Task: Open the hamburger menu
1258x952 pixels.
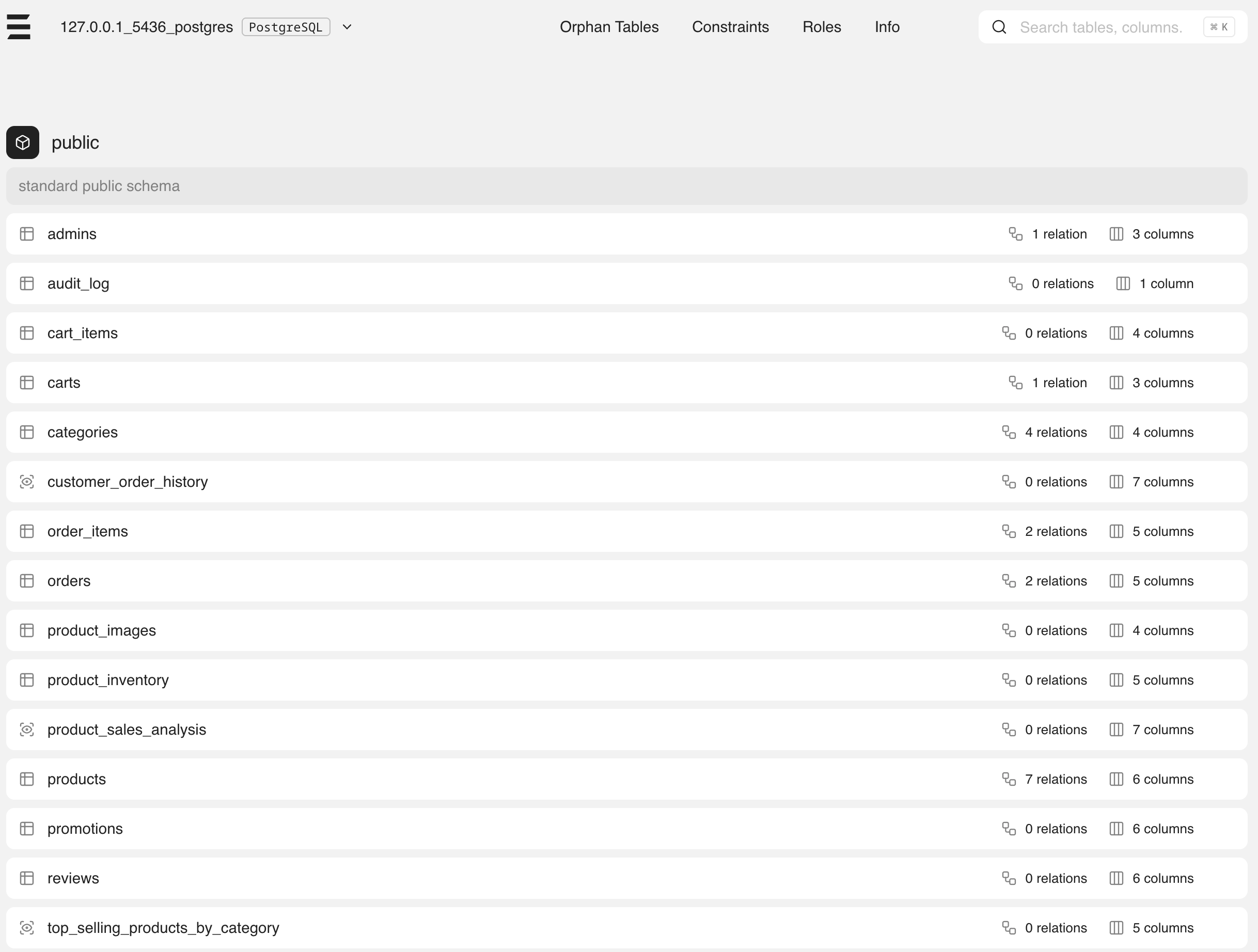Action: pyautogui.click(x=19, y=27)
